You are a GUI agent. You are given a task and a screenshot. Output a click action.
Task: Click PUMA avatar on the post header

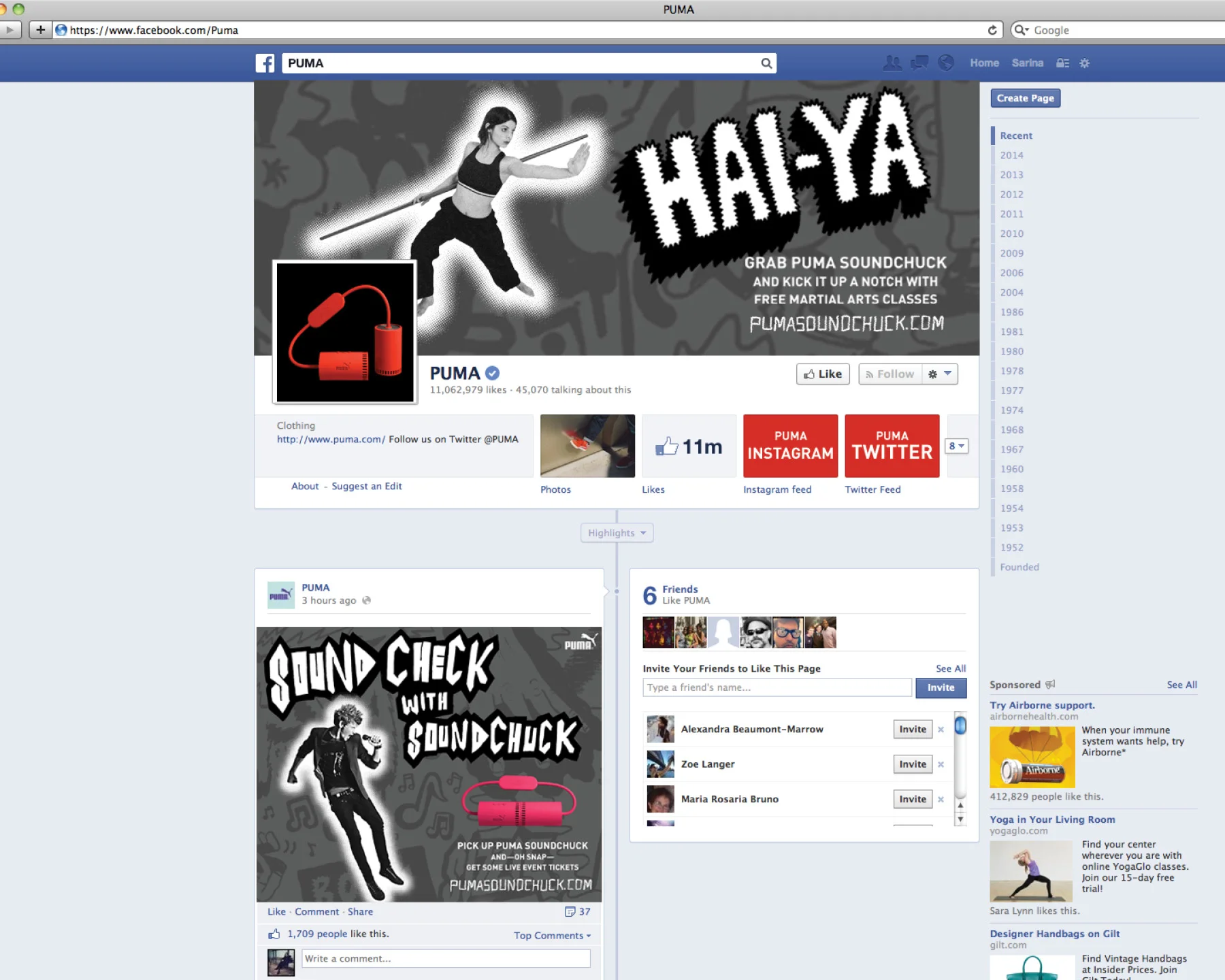(x=281, y=595)
